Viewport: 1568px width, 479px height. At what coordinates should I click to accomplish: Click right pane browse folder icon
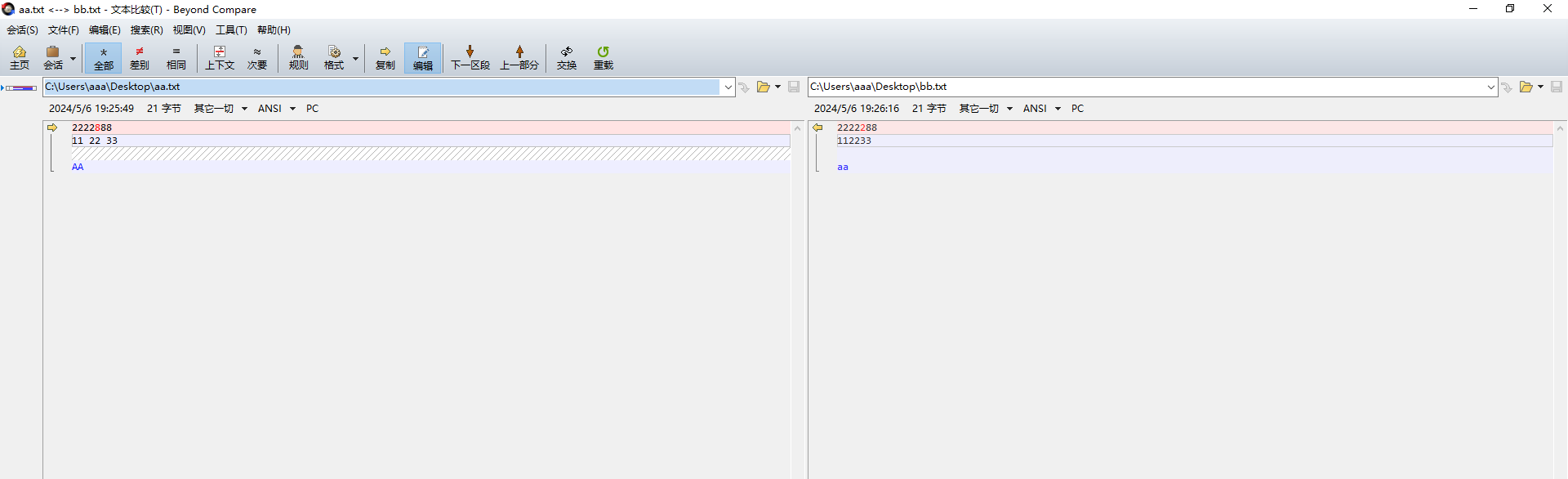tap(1526, 87)
